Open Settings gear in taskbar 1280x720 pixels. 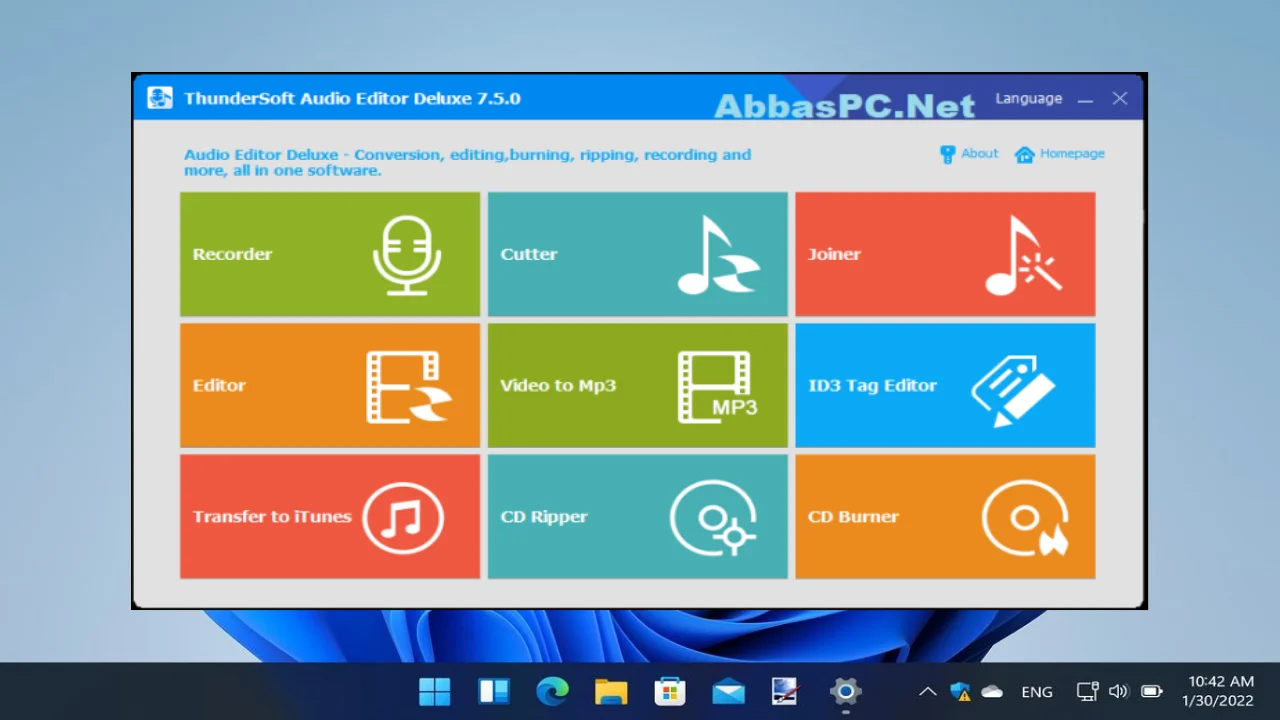click(x=846, y=691)
